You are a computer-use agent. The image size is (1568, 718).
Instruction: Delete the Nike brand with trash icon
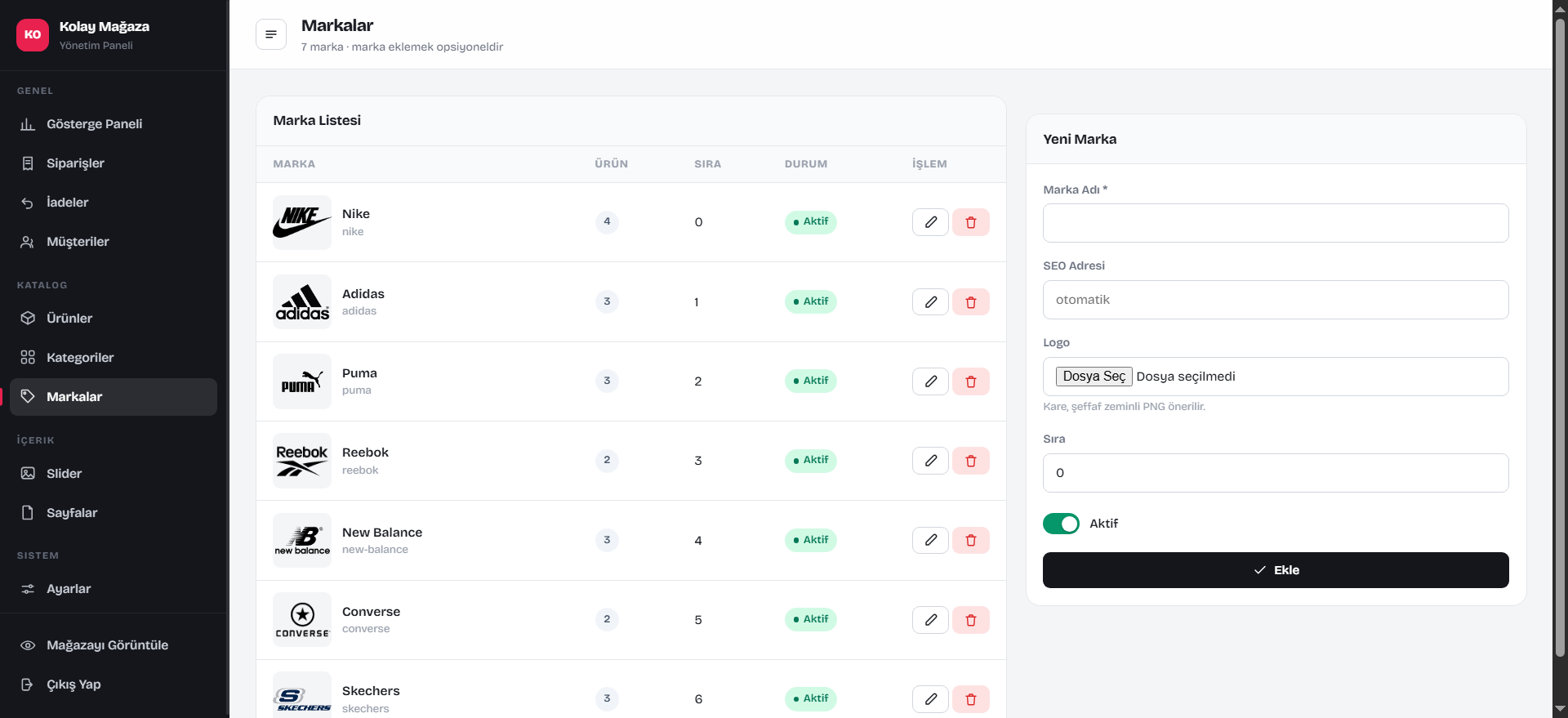tap(971, 222)
